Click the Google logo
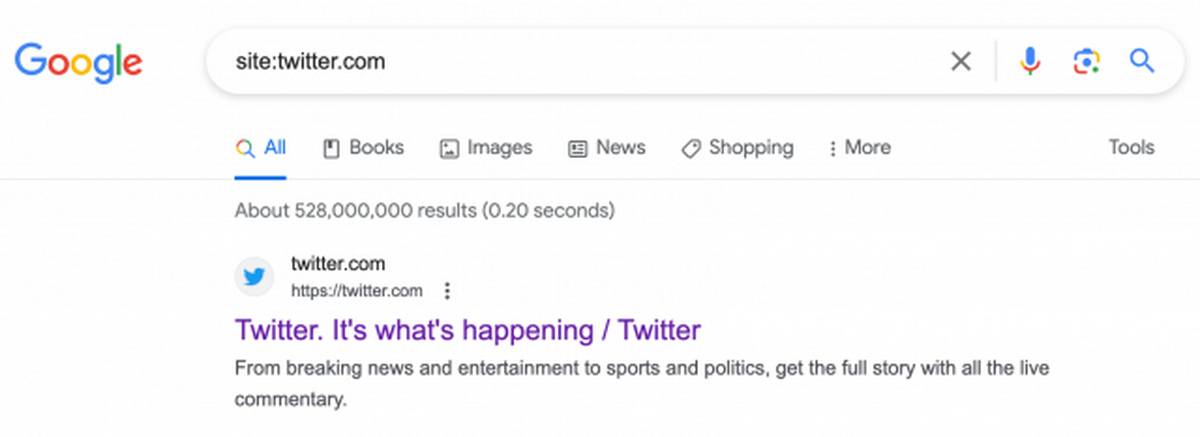This screenshot has height=437, width=1200. click(78, 62)
